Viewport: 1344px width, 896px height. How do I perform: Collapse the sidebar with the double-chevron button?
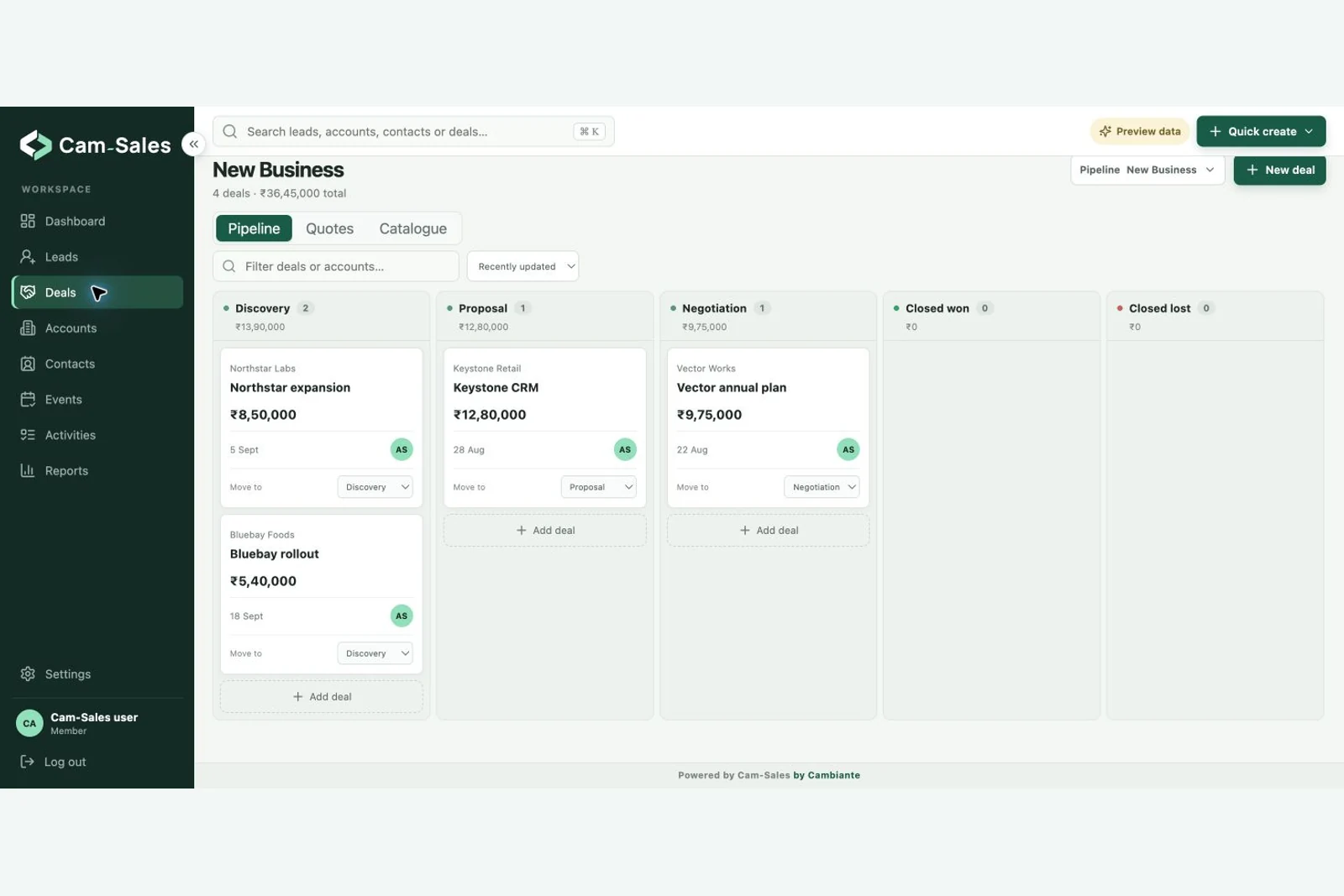193,144
